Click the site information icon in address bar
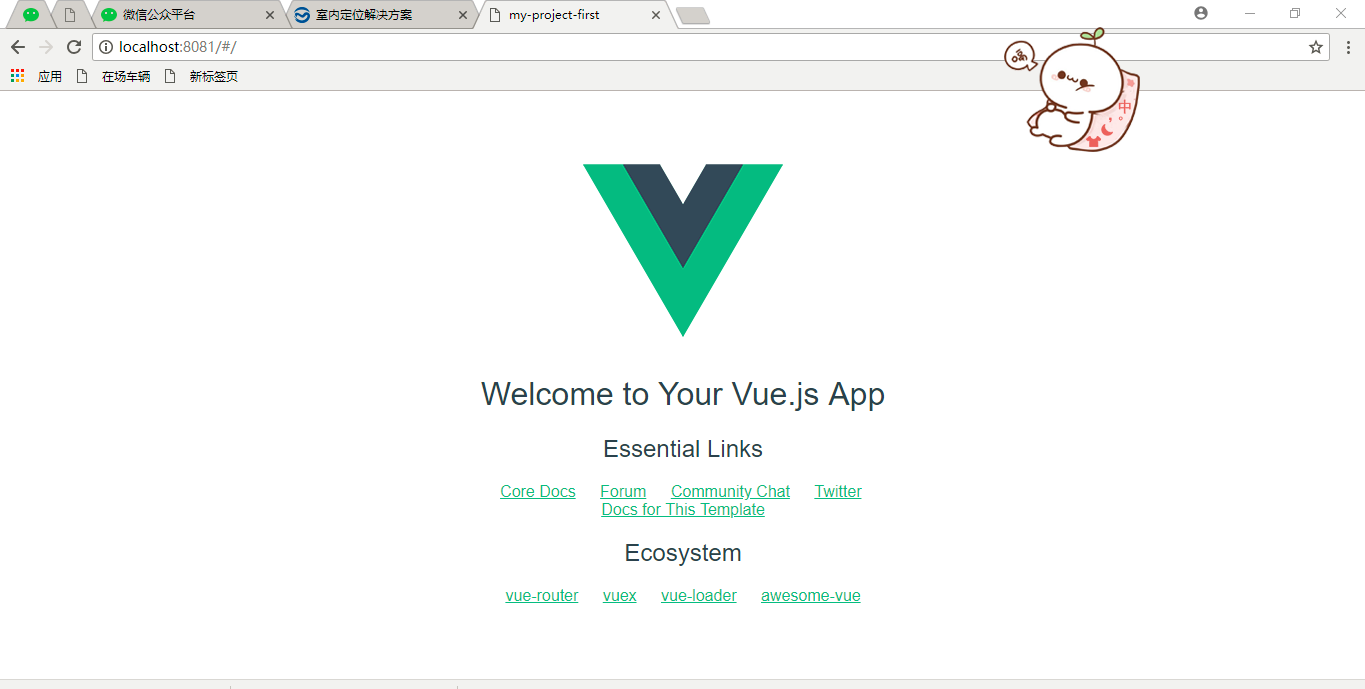1365x689 pixels. point(106,47)
